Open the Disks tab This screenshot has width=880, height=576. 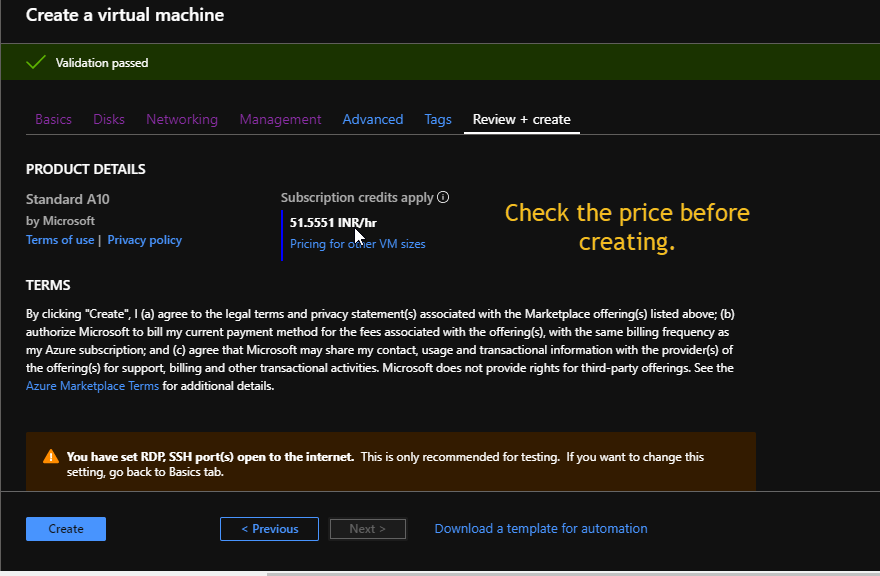[109, 119]
